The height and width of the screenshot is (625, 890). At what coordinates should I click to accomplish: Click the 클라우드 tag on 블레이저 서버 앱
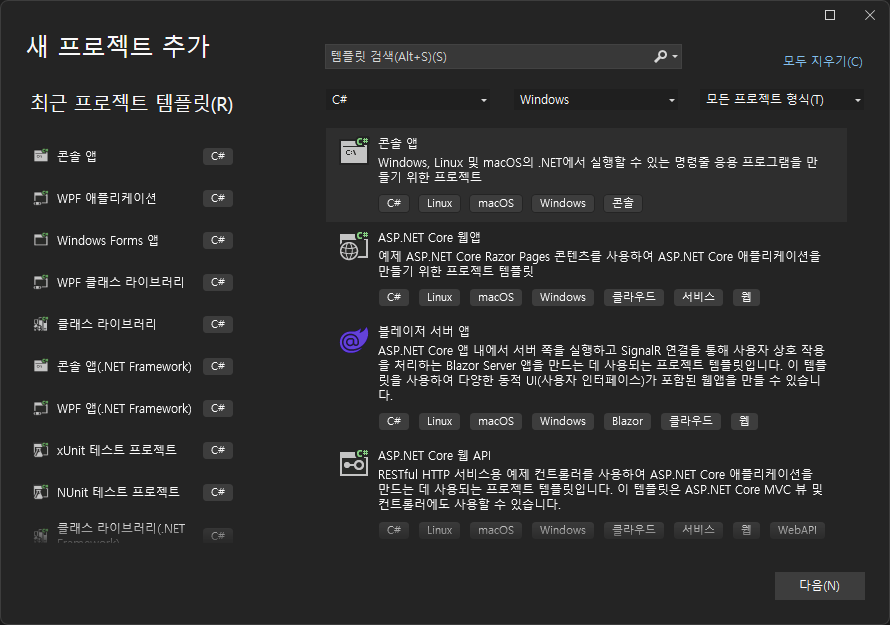tap(691, 421)
